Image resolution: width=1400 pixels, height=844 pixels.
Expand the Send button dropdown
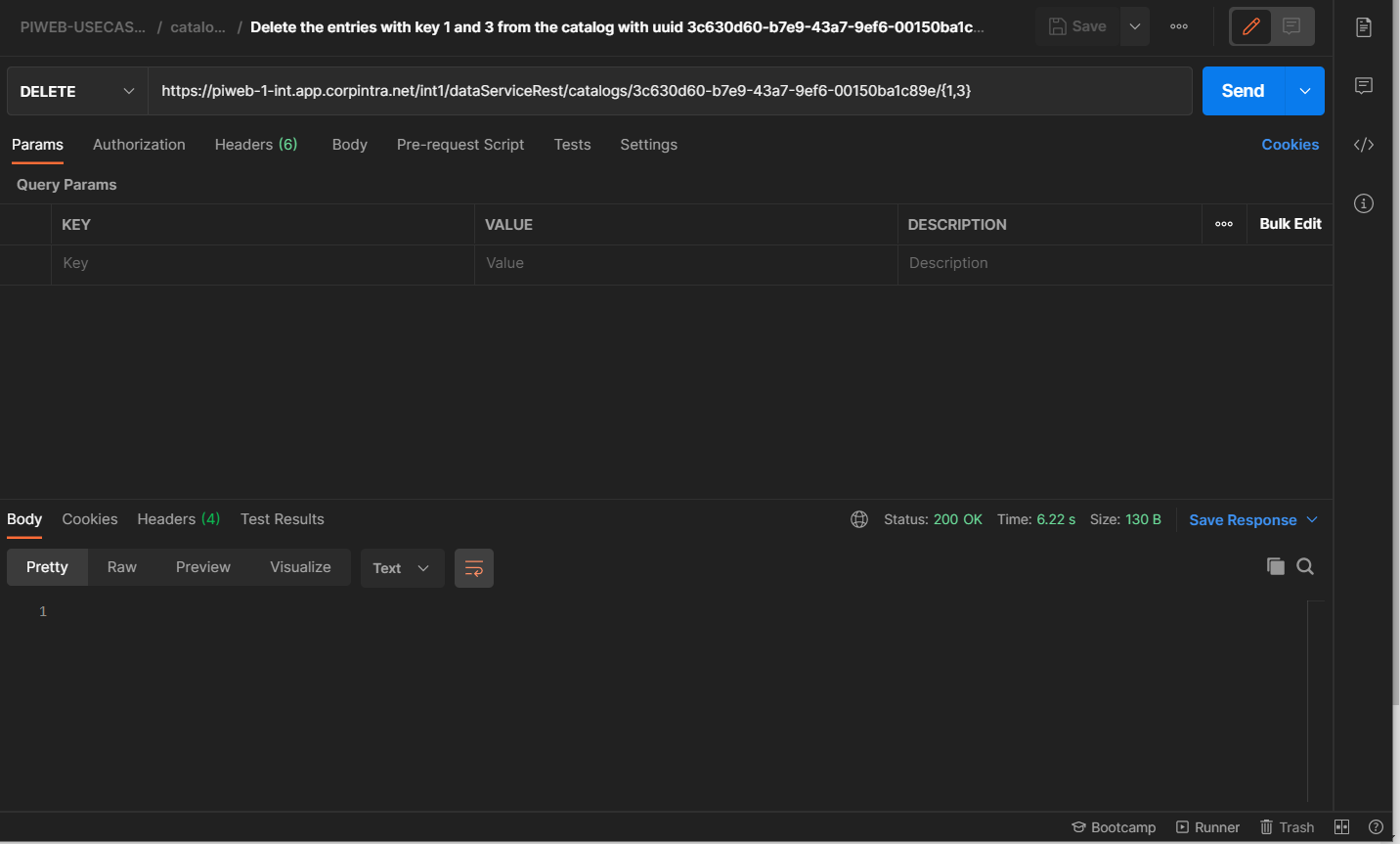(1304, 90)
